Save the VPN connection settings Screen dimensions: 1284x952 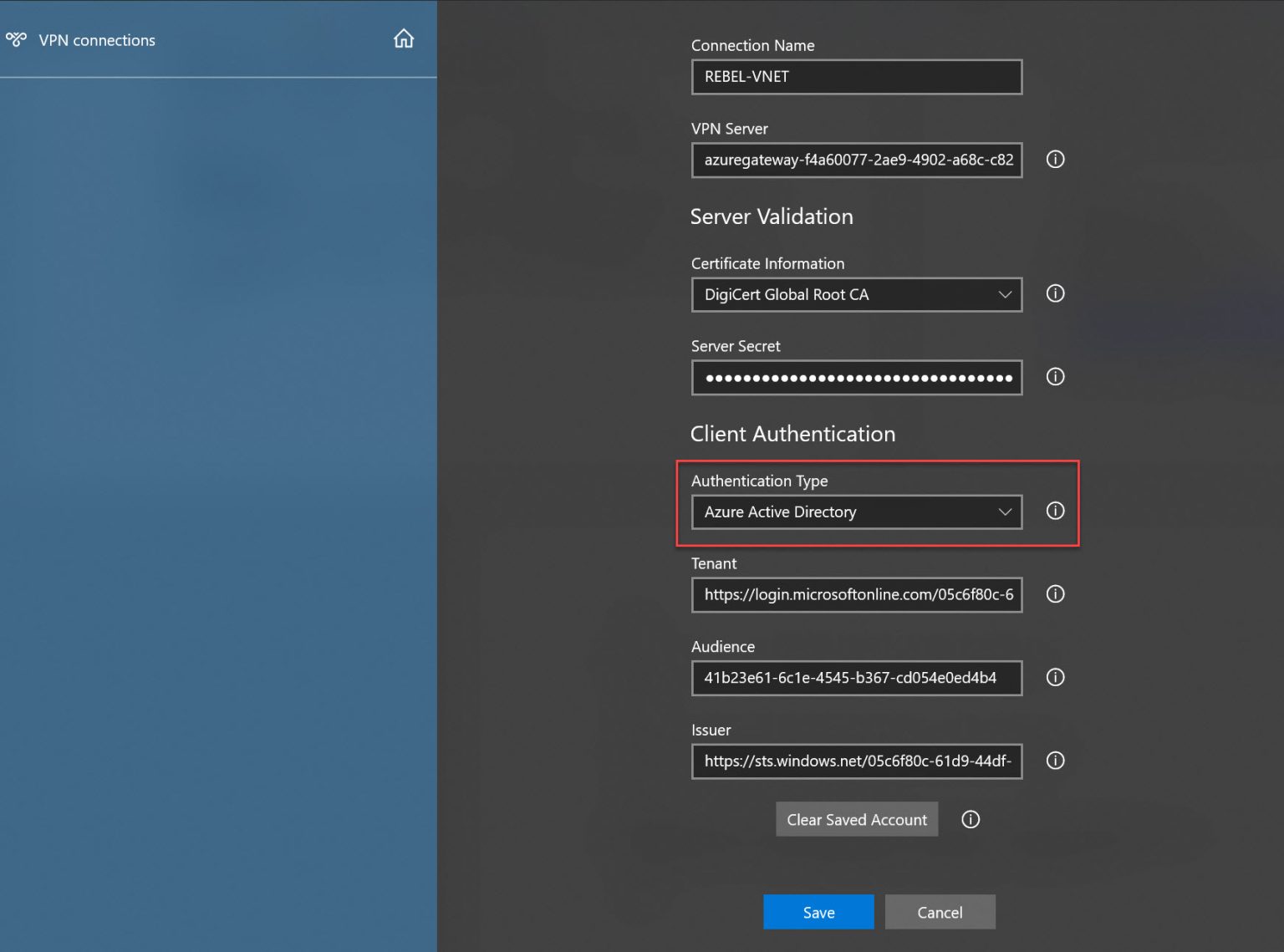[x=818, y=912]
